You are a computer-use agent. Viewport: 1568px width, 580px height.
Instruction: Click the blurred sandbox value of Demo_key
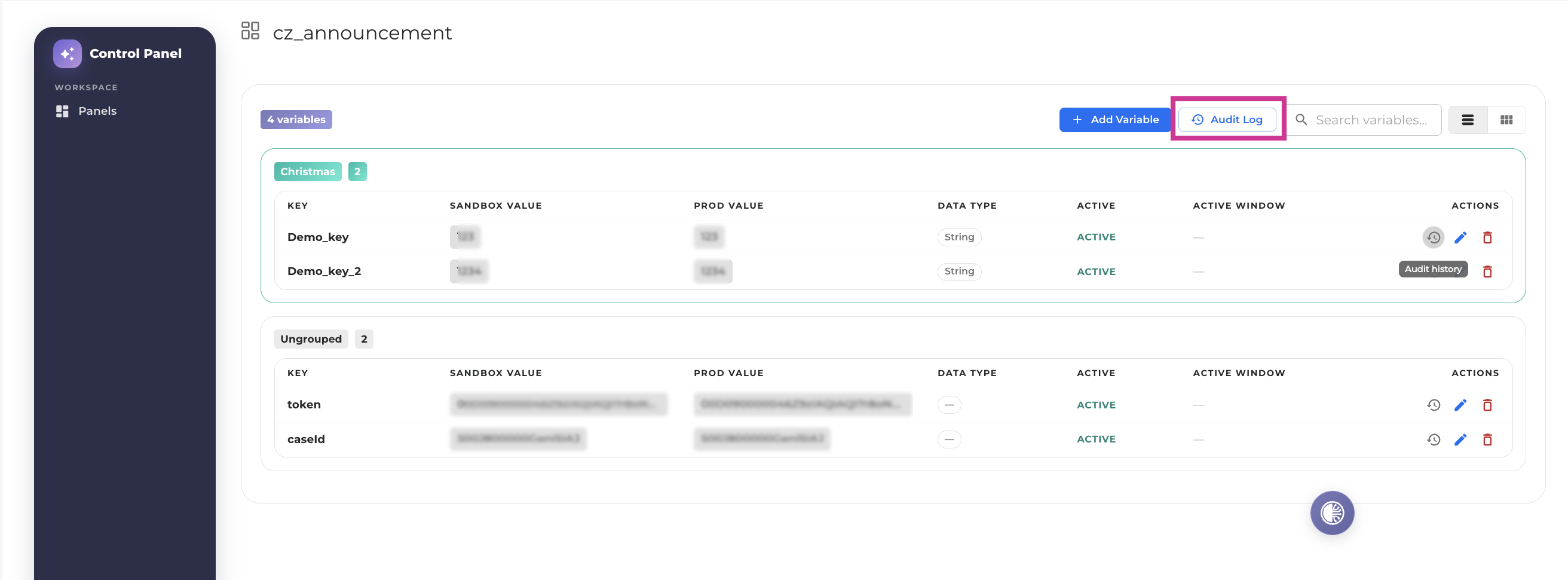(465, 237)
